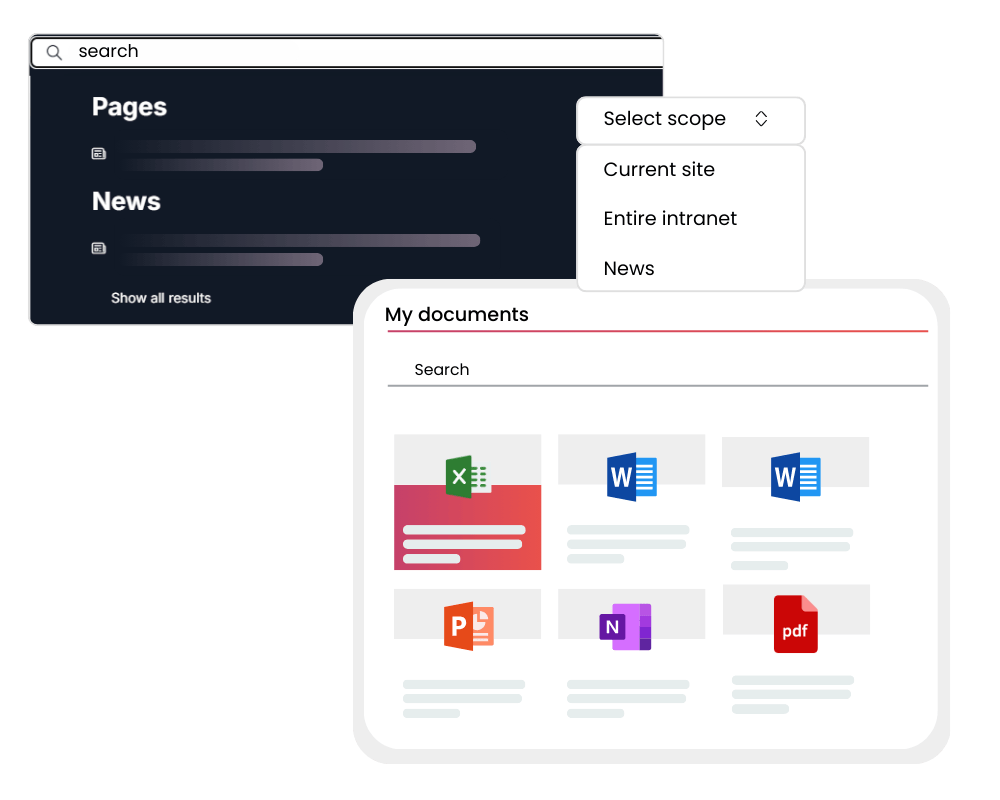Open the Select scope dropdown
The height and width of the screenshot is (800, 1000).
[x=690, y=119]
